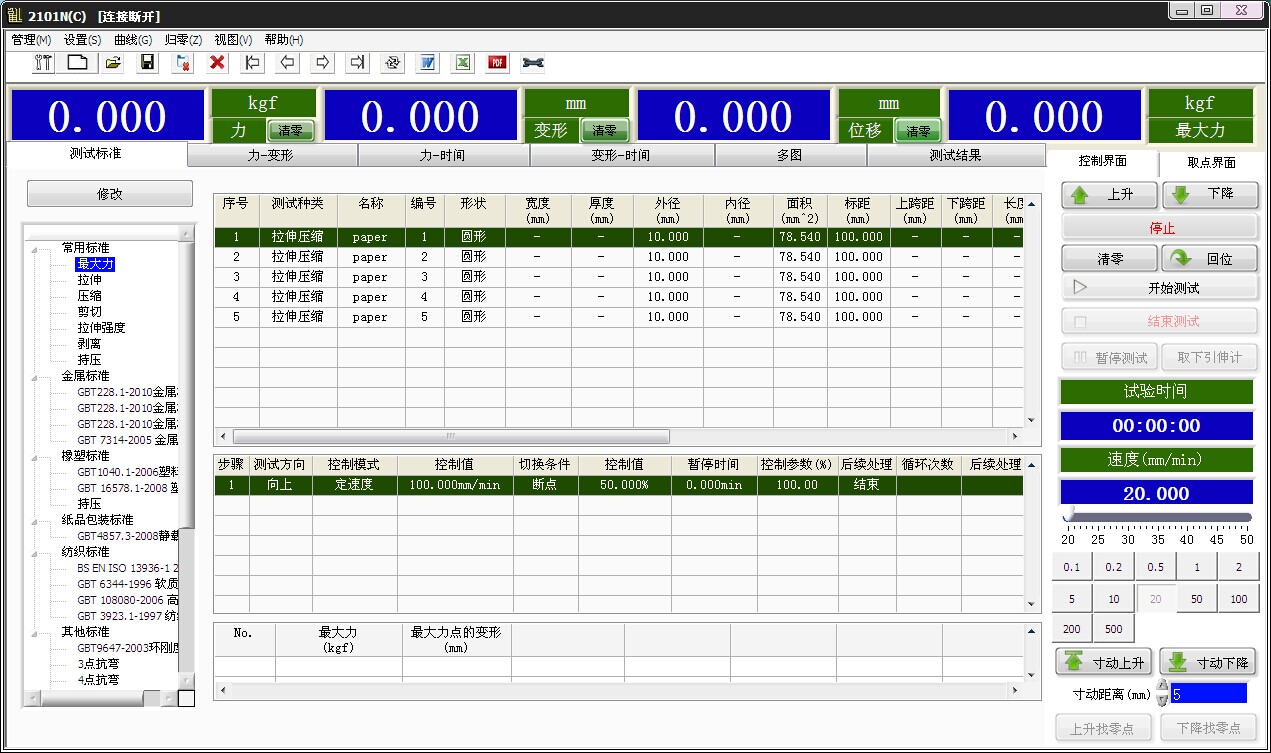Click the refresh cycle toolbar icon
Image resolution: width=1271 pixels, height=753 pixels.
(392, 63)
